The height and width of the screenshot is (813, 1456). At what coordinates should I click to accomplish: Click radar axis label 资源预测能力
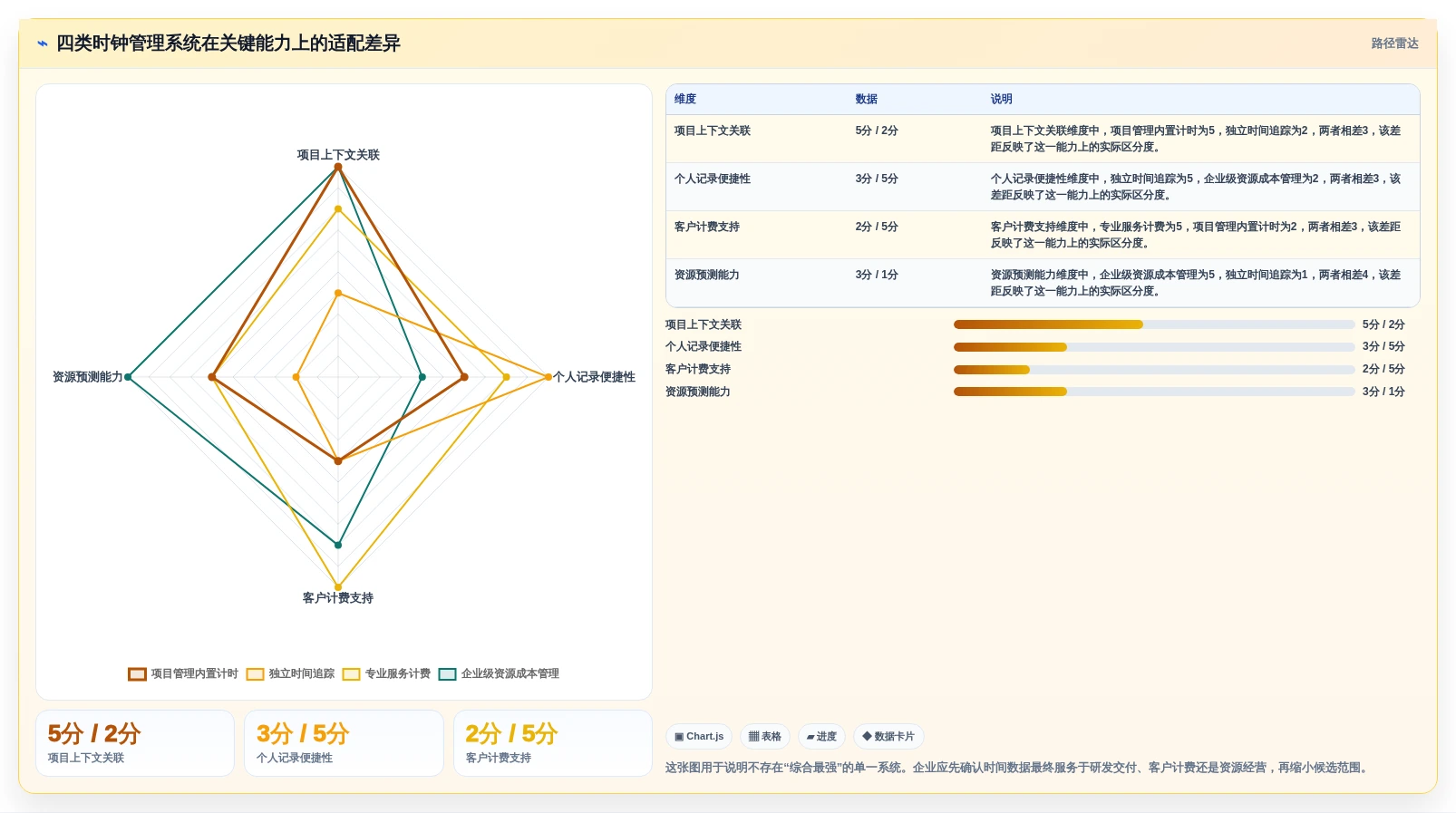click(87, 377)
